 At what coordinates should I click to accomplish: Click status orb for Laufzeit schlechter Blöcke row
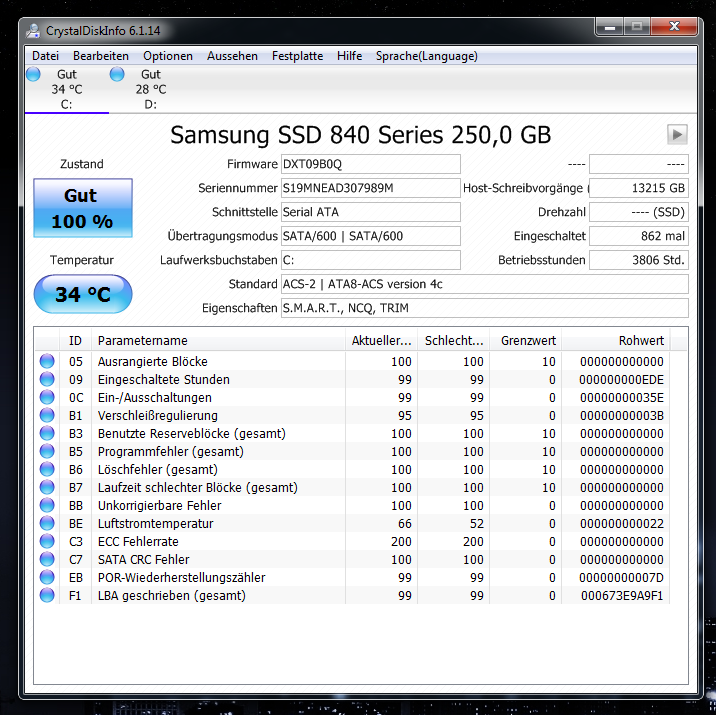(x=47, y=487)
